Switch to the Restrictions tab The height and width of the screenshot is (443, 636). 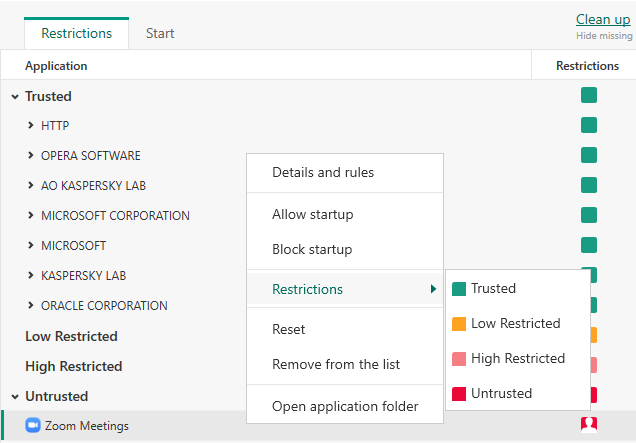[77, 33]
